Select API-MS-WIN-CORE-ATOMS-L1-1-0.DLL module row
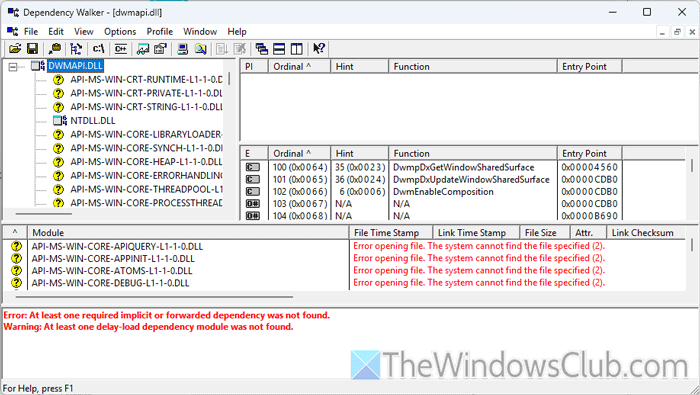Viewport: 700px width, 395px height. (344, 270)
